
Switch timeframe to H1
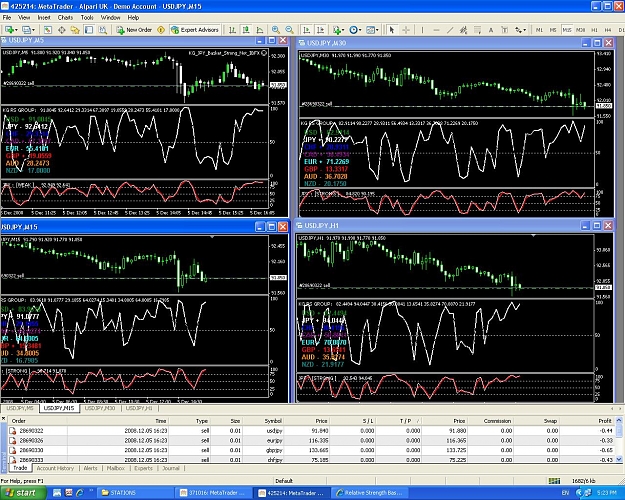(594, 30)
